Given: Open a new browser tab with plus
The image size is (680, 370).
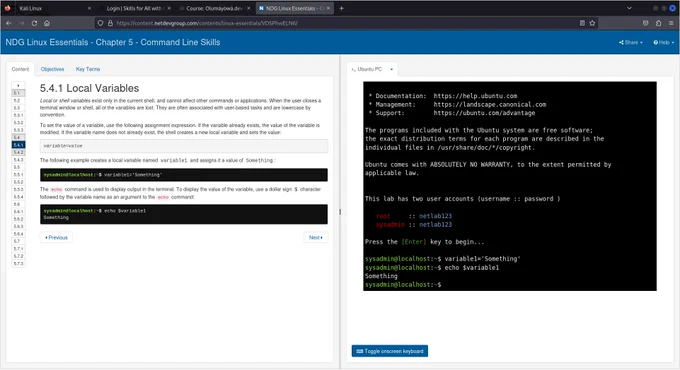Looking at the screenshot, I should point(341,8).
